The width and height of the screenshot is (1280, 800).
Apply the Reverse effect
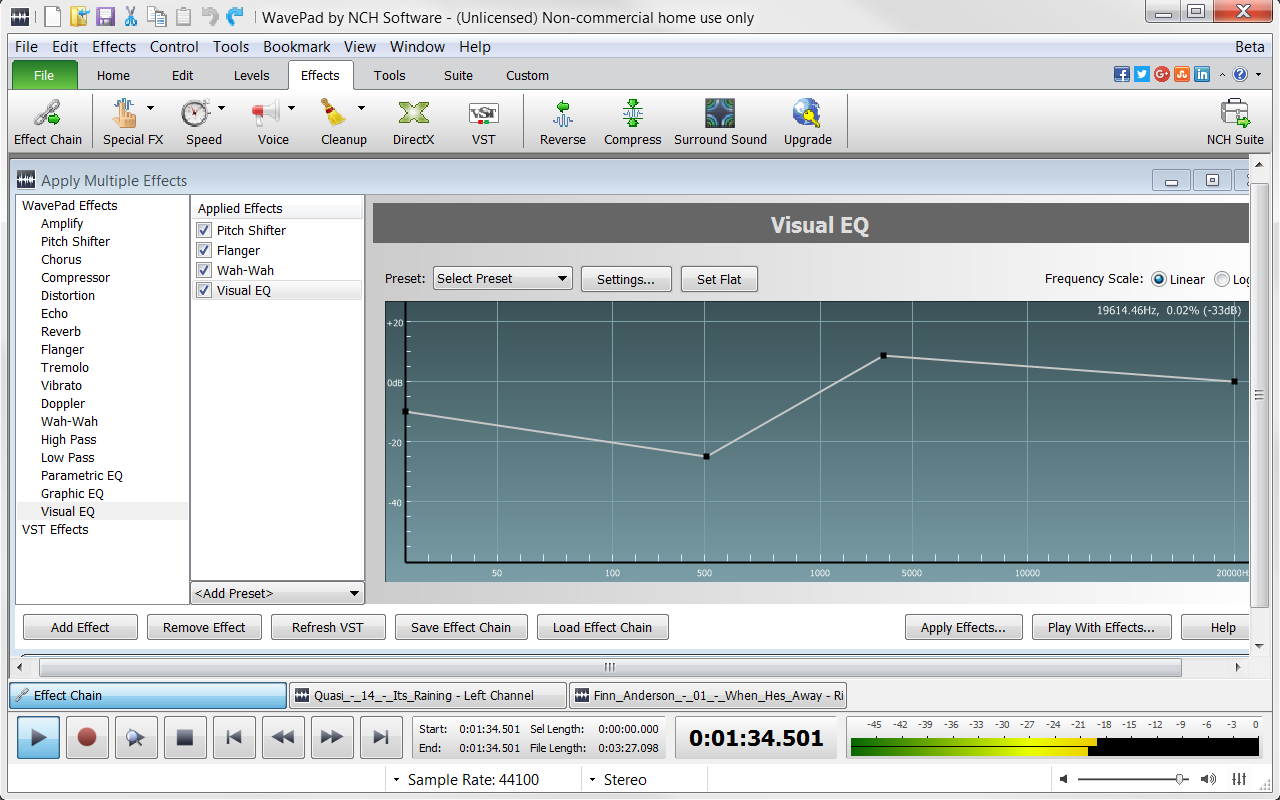click(562, 120)
